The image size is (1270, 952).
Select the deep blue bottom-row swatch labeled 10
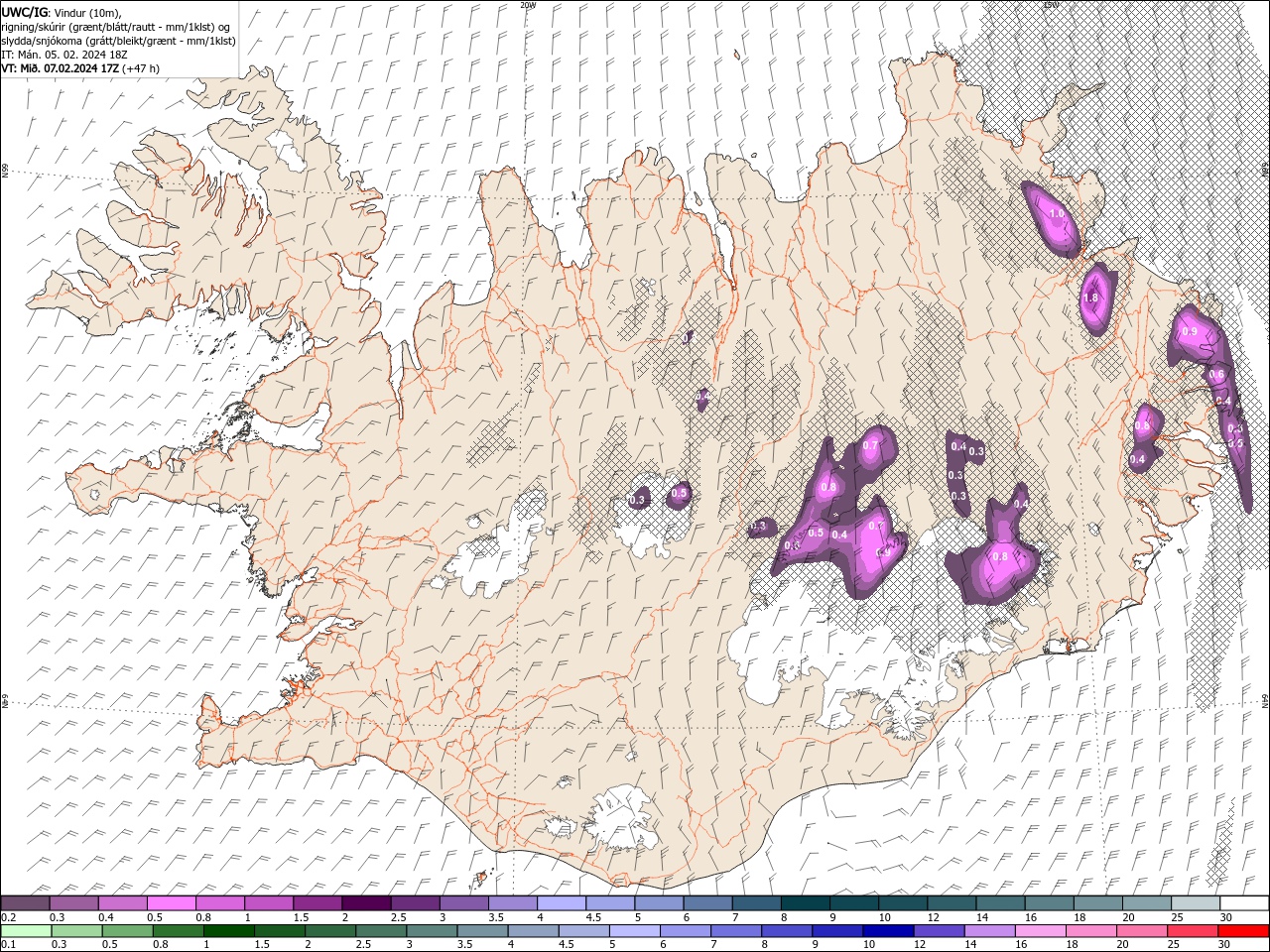[x=888, y=931]
